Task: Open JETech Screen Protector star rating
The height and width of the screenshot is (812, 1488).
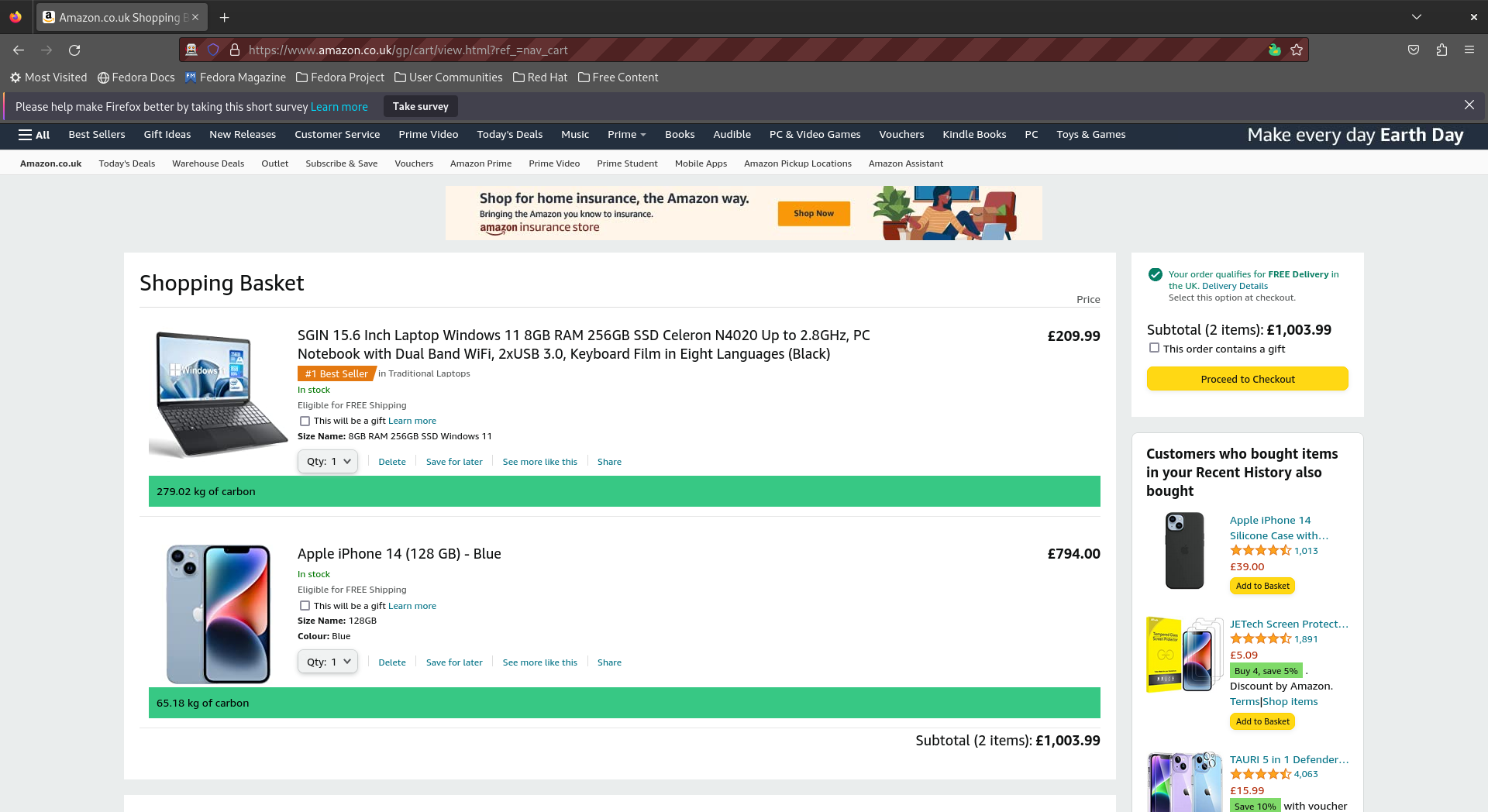Action: (1260, 639)
